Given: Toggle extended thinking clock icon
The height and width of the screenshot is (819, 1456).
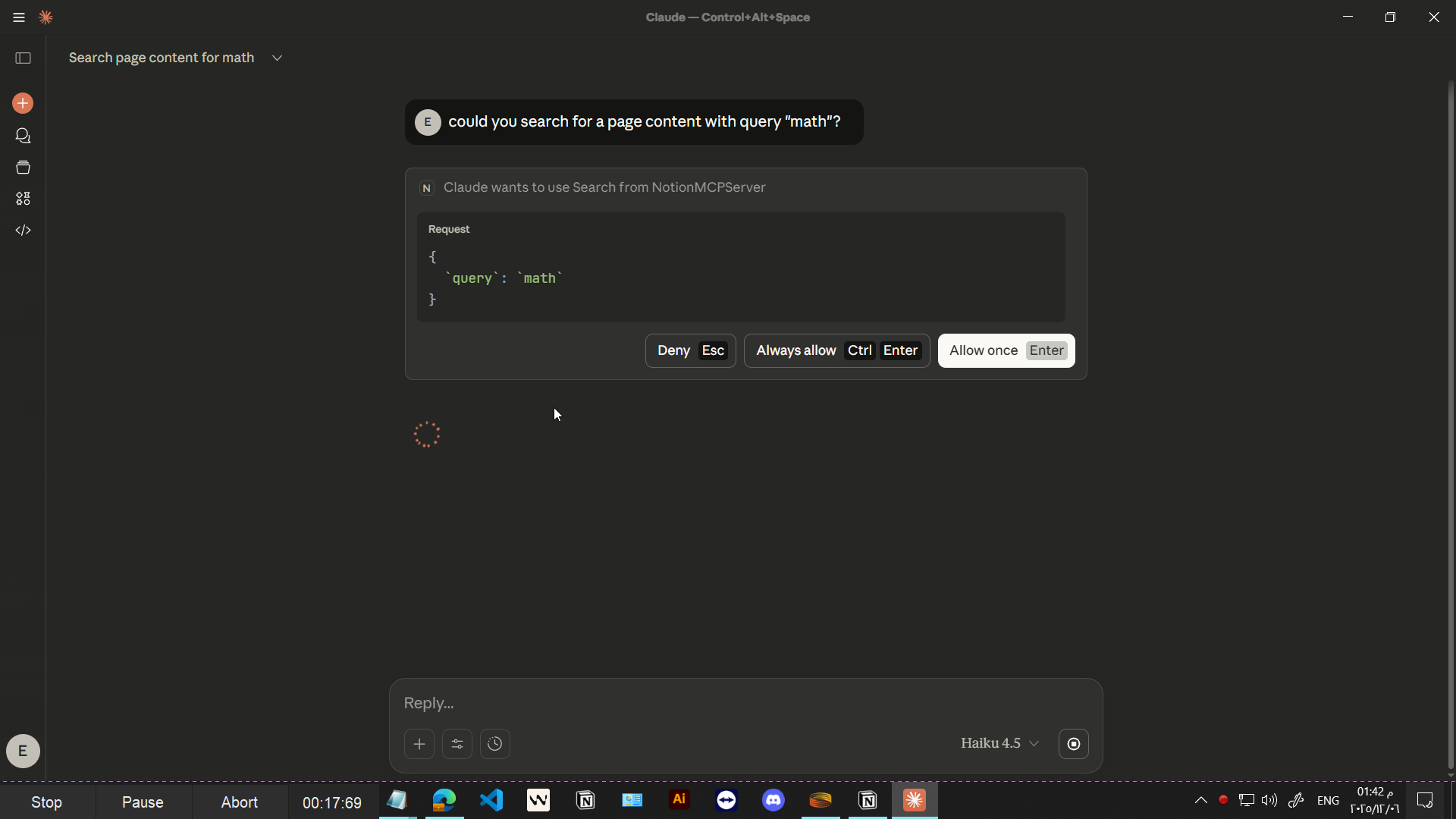Looking at the screenshot, I should pos(495,744).
